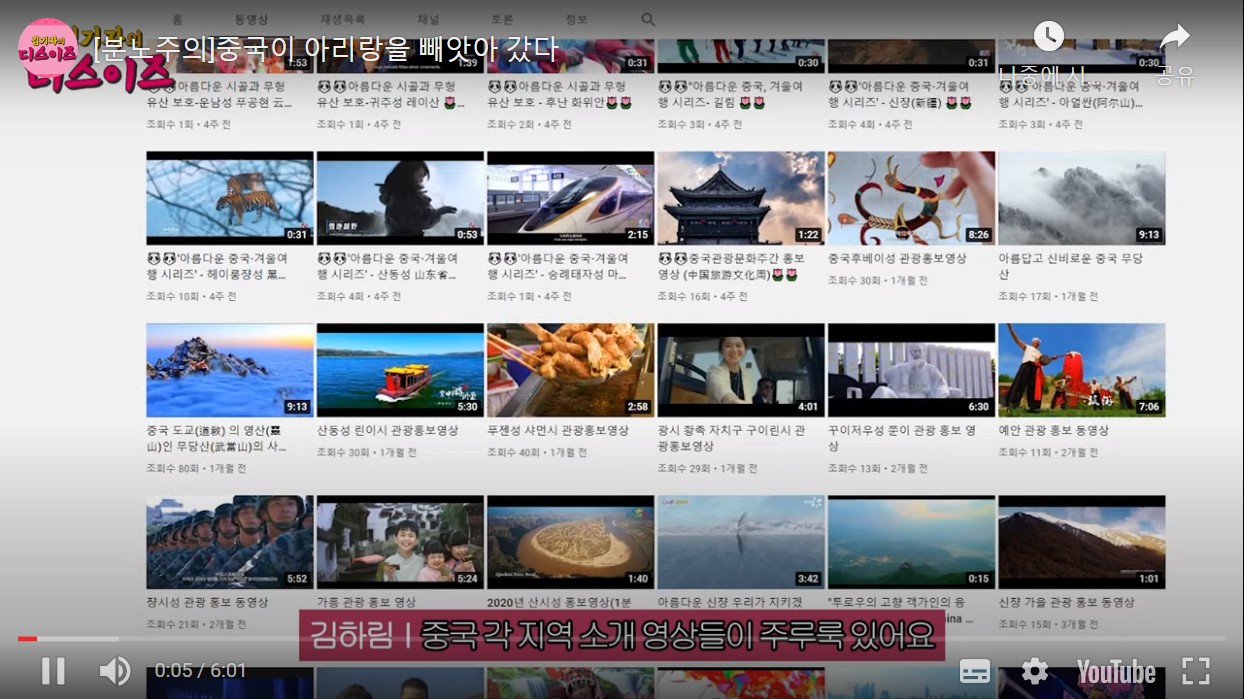Open the river bend aerial thumbnail

(x=570, y=542)
